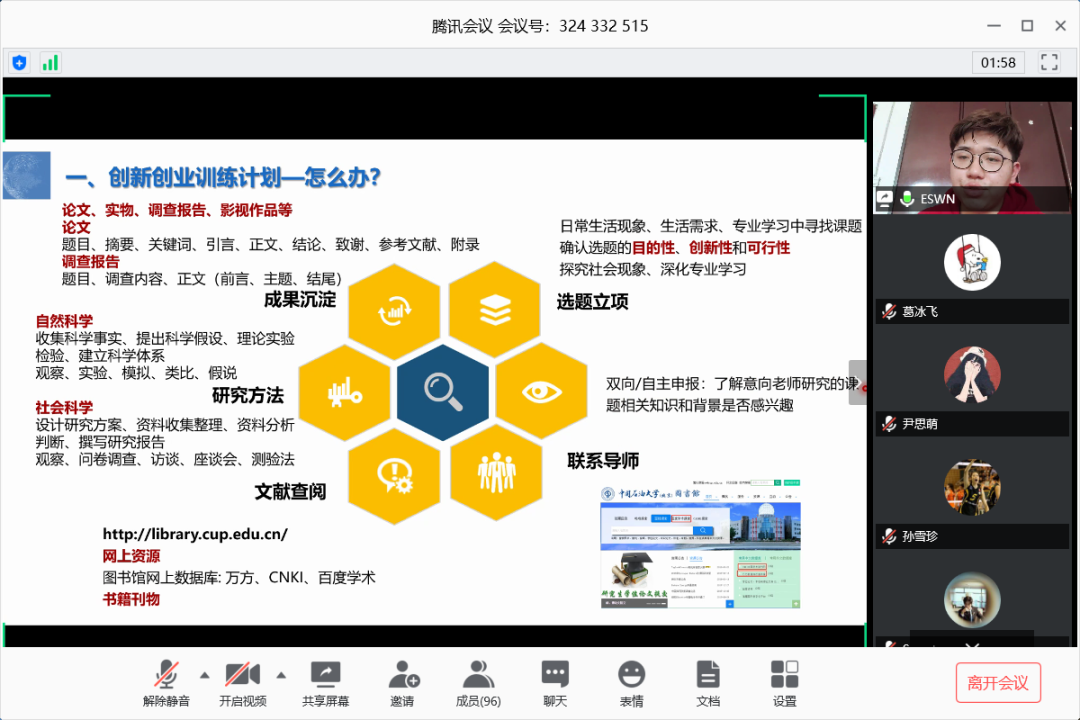Toggle 解除静音 microphone button
1080x720 pixels.
[x=166, y=683]
